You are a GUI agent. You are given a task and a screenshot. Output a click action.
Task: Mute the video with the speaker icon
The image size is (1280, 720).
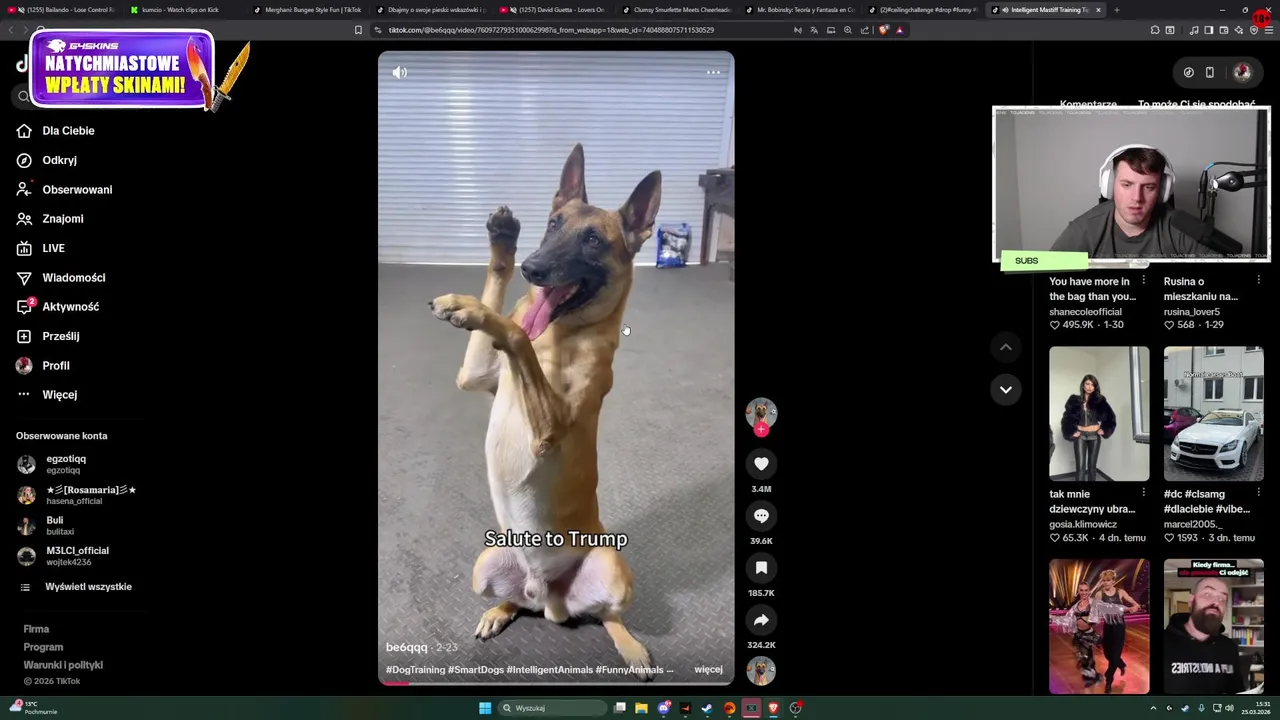pyautogui.click(x=399, y=72)
